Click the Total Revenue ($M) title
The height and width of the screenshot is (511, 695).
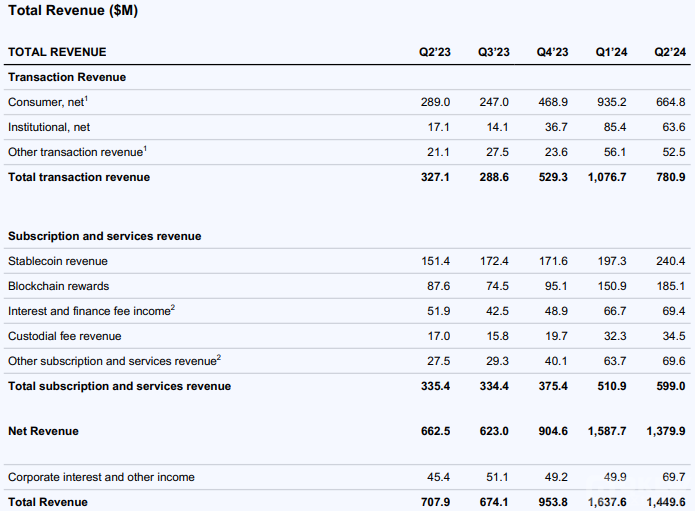click(x=74, y=11)
